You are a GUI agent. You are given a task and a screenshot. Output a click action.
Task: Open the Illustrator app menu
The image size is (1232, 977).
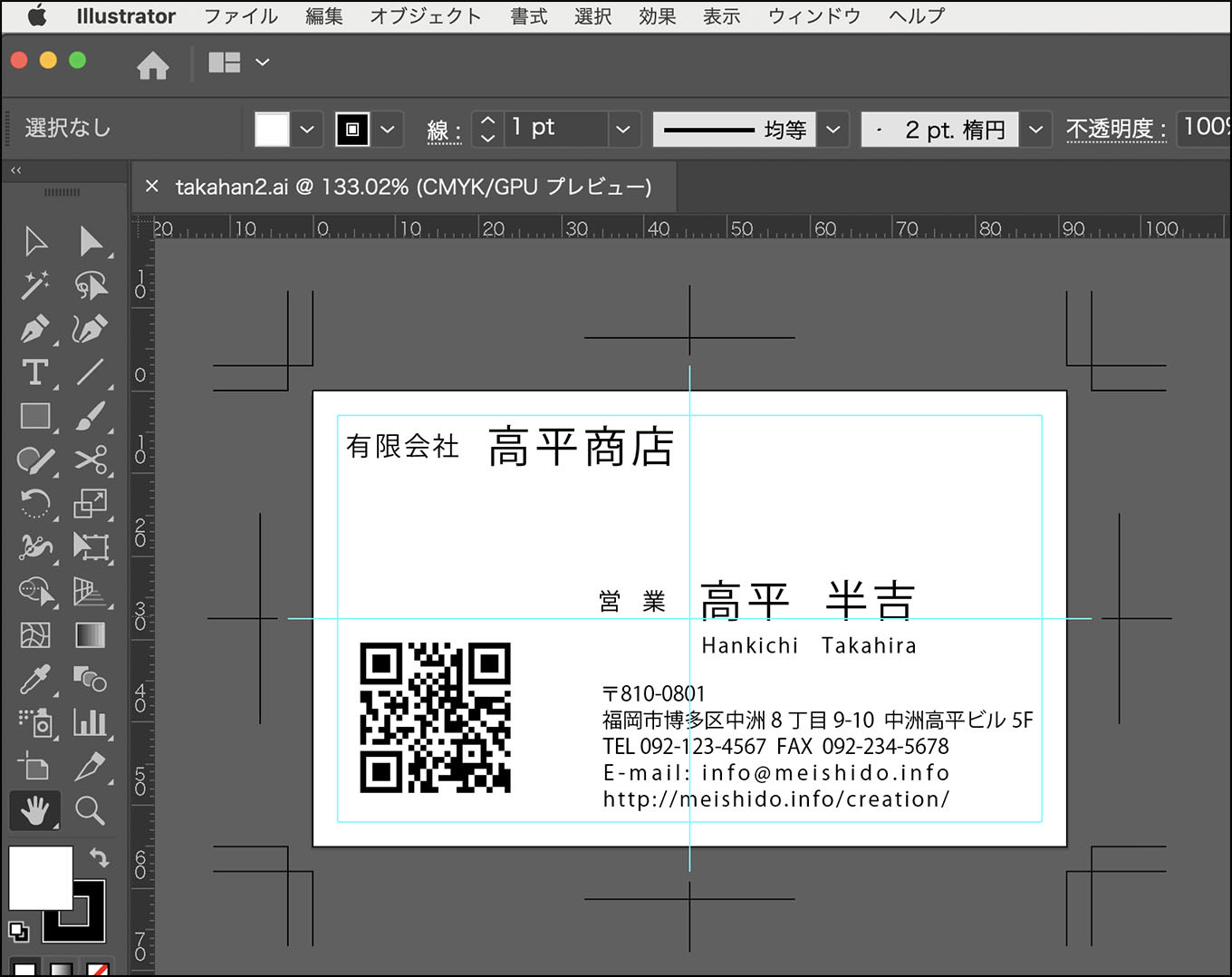pos(126,16)
